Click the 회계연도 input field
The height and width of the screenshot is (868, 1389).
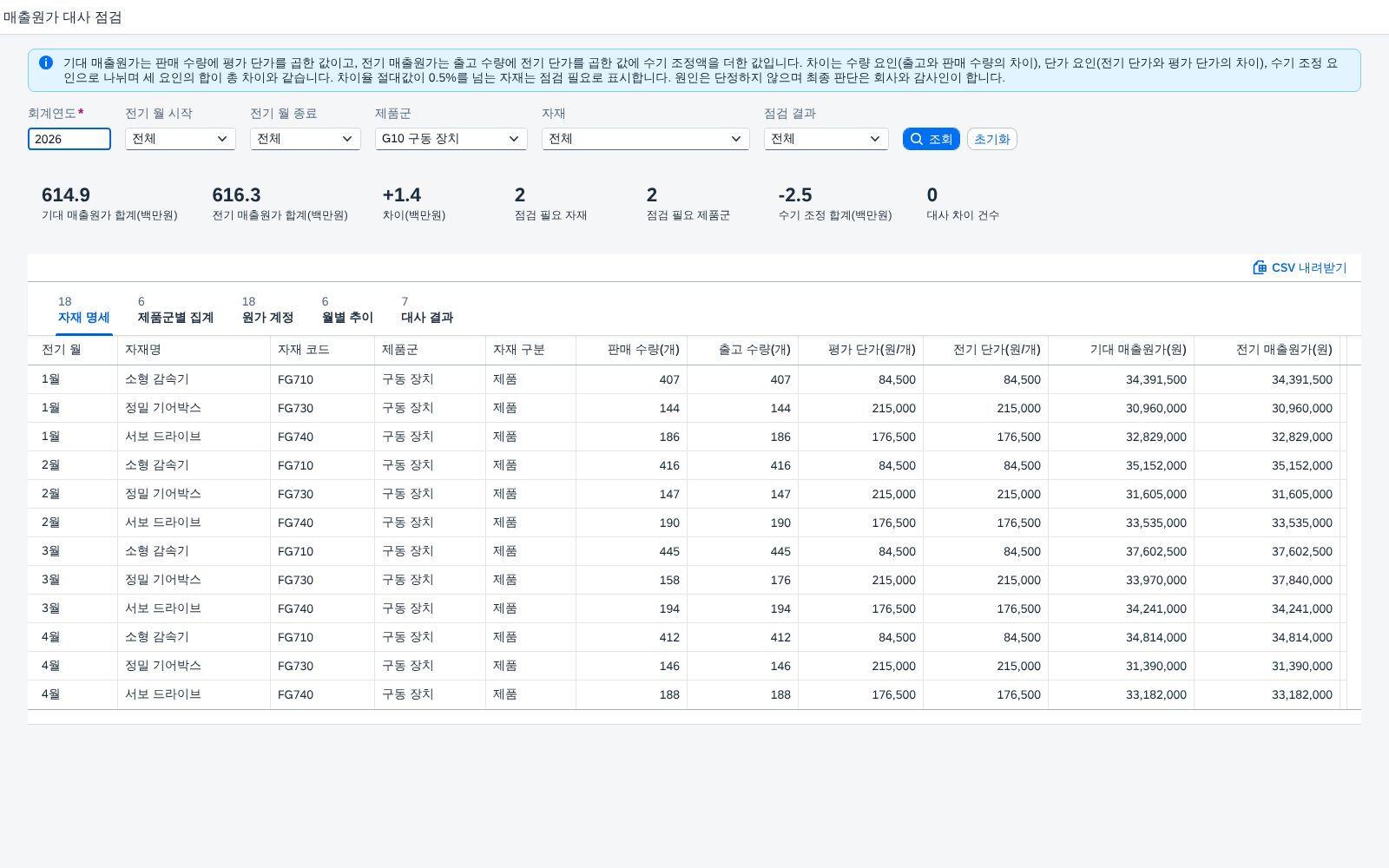pyautogui.click(x=69, y=139)
